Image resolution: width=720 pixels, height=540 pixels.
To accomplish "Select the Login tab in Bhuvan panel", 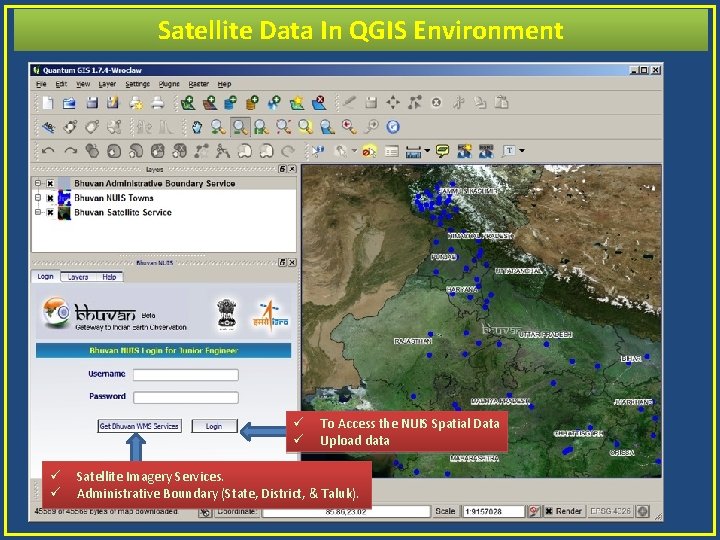I will pyautogui.click(x=45, y=276).
